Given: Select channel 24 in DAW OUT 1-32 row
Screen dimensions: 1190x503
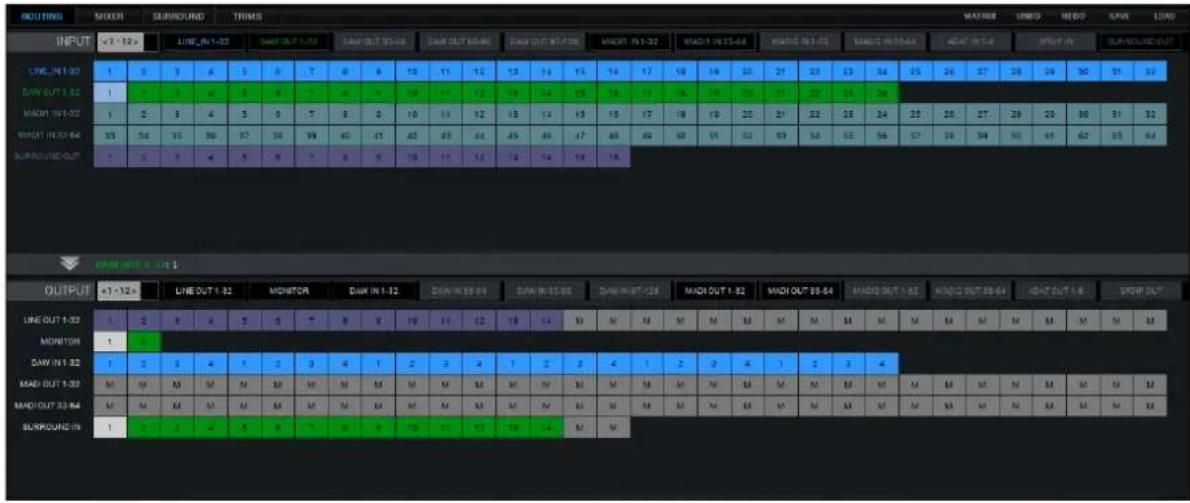Looking at the screenshot, I should (x=882, y=93).
